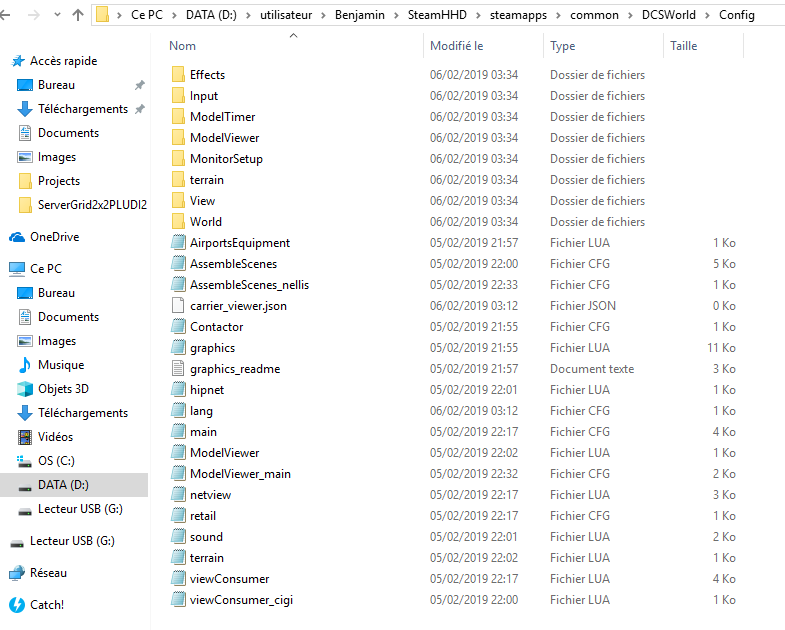Expand chevron after utilisateur in address bar

click(323, 16)
